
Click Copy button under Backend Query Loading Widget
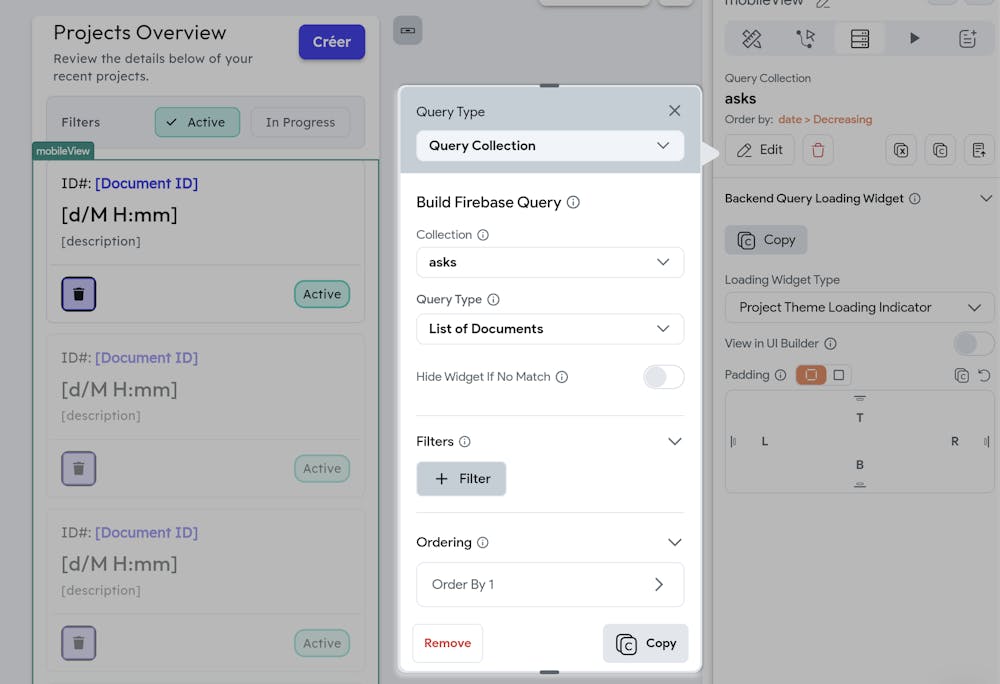point(766,240)
